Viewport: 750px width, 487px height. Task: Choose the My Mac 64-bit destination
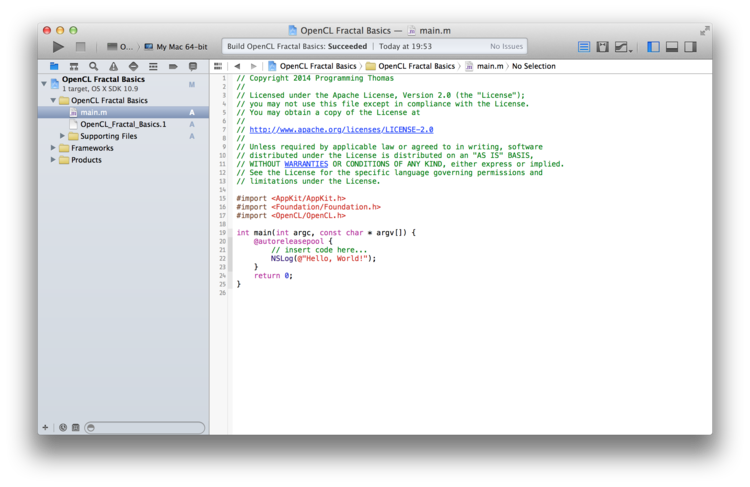click(176, 47)
